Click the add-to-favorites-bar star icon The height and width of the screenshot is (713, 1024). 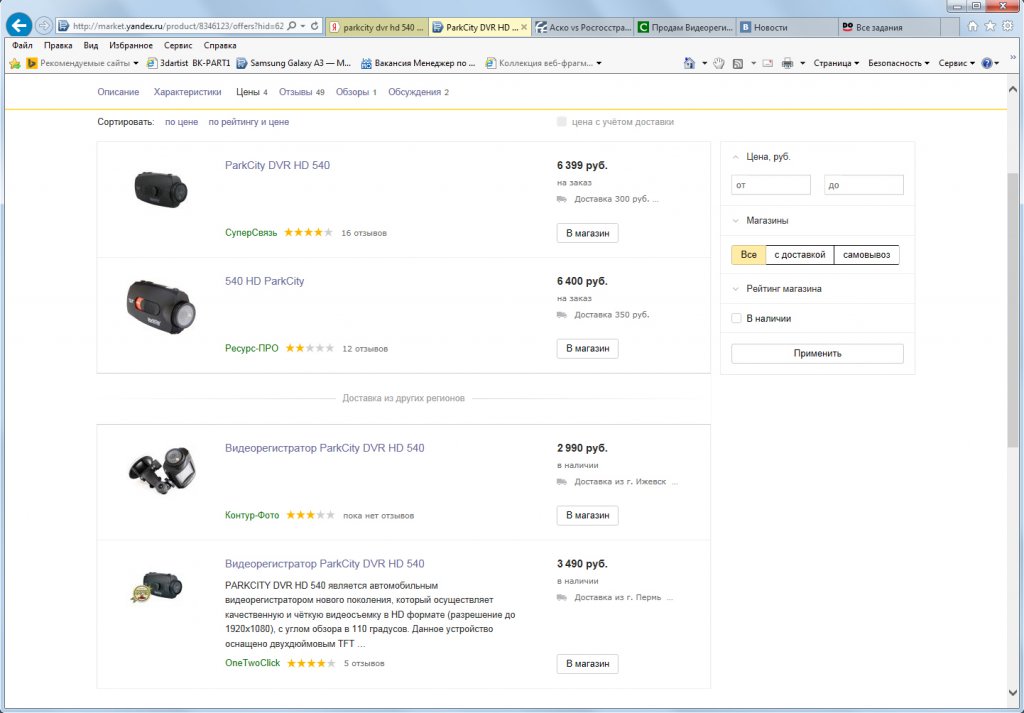pos(15,63)
